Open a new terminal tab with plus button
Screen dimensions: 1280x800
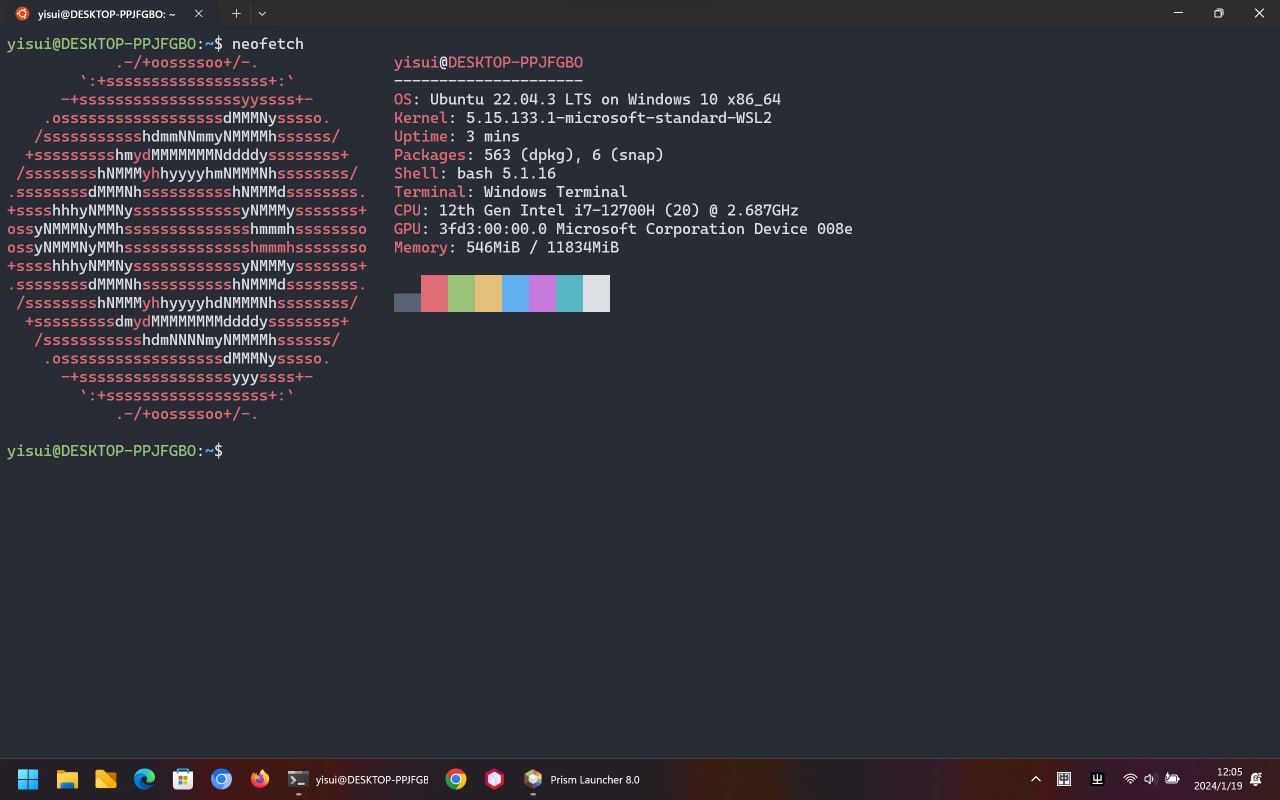point(236,14)
